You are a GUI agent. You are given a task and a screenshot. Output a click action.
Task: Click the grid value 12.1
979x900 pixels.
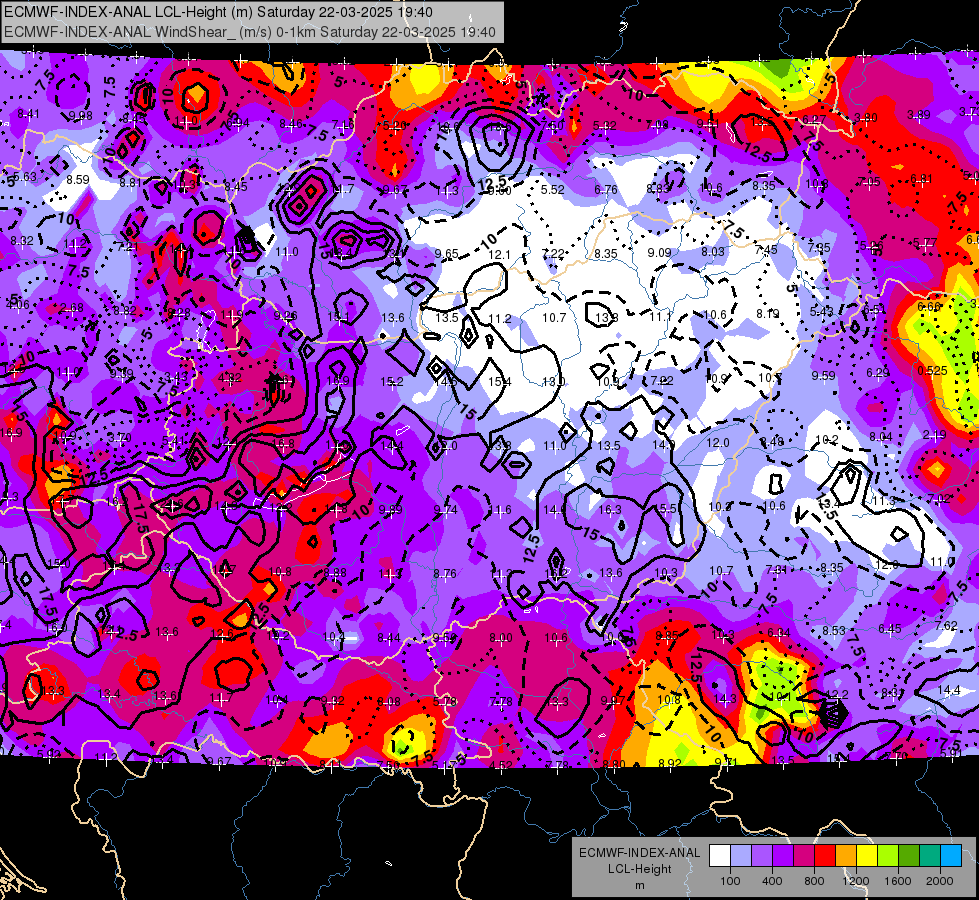499,254
